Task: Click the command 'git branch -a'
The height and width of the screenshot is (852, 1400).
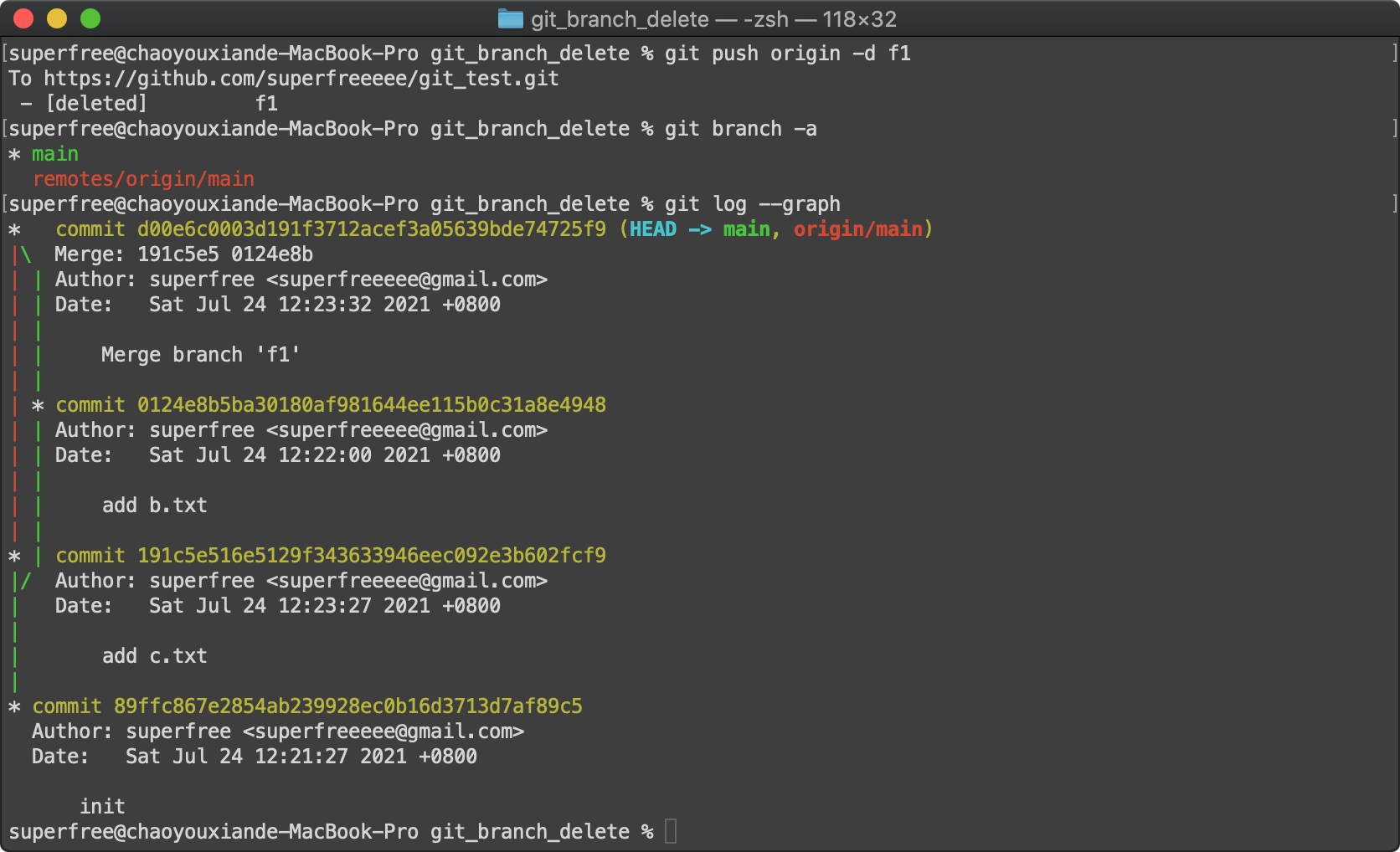Action: coord(741,129)
